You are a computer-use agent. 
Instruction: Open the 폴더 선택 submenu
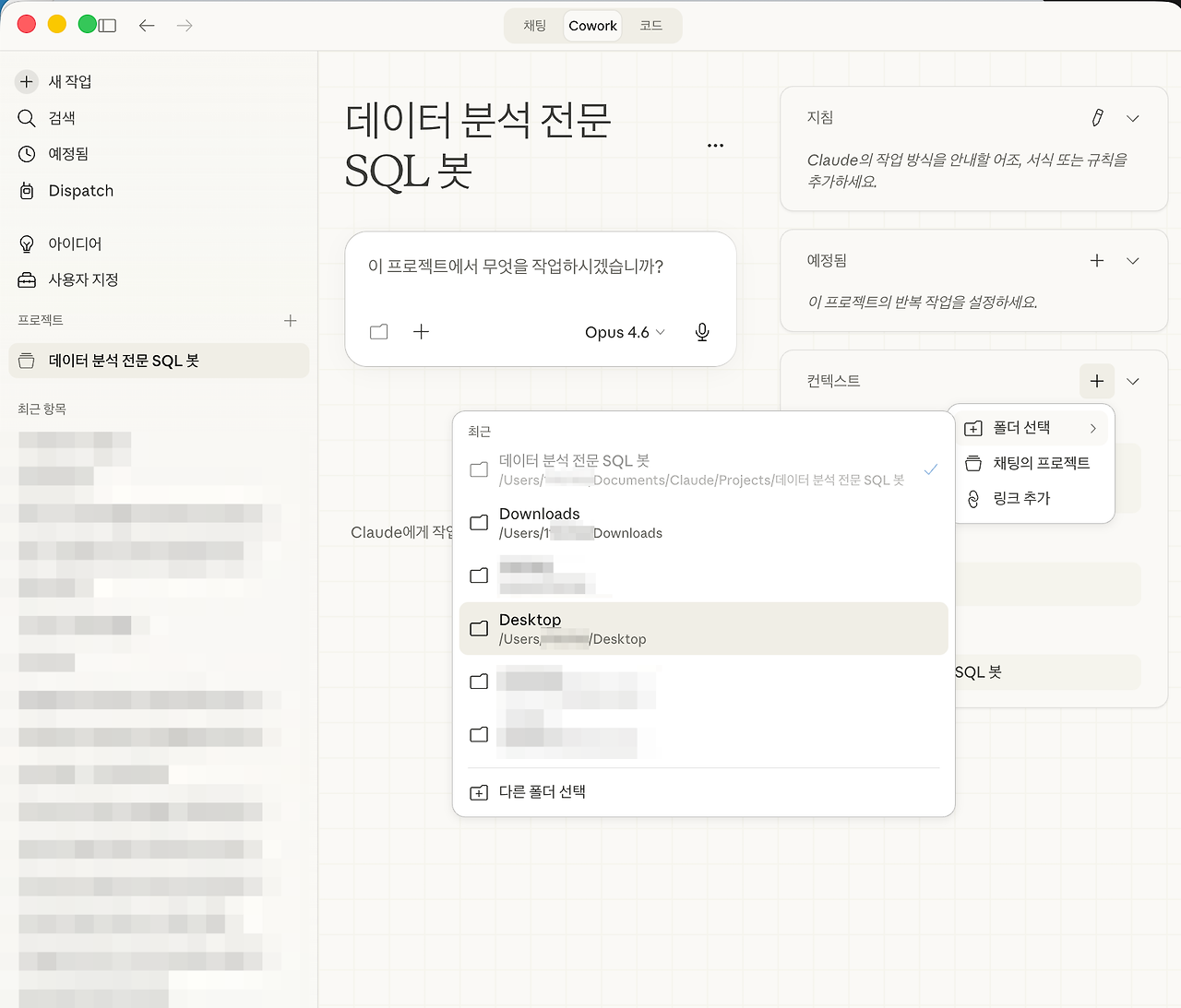click(x=1031, y=428)
